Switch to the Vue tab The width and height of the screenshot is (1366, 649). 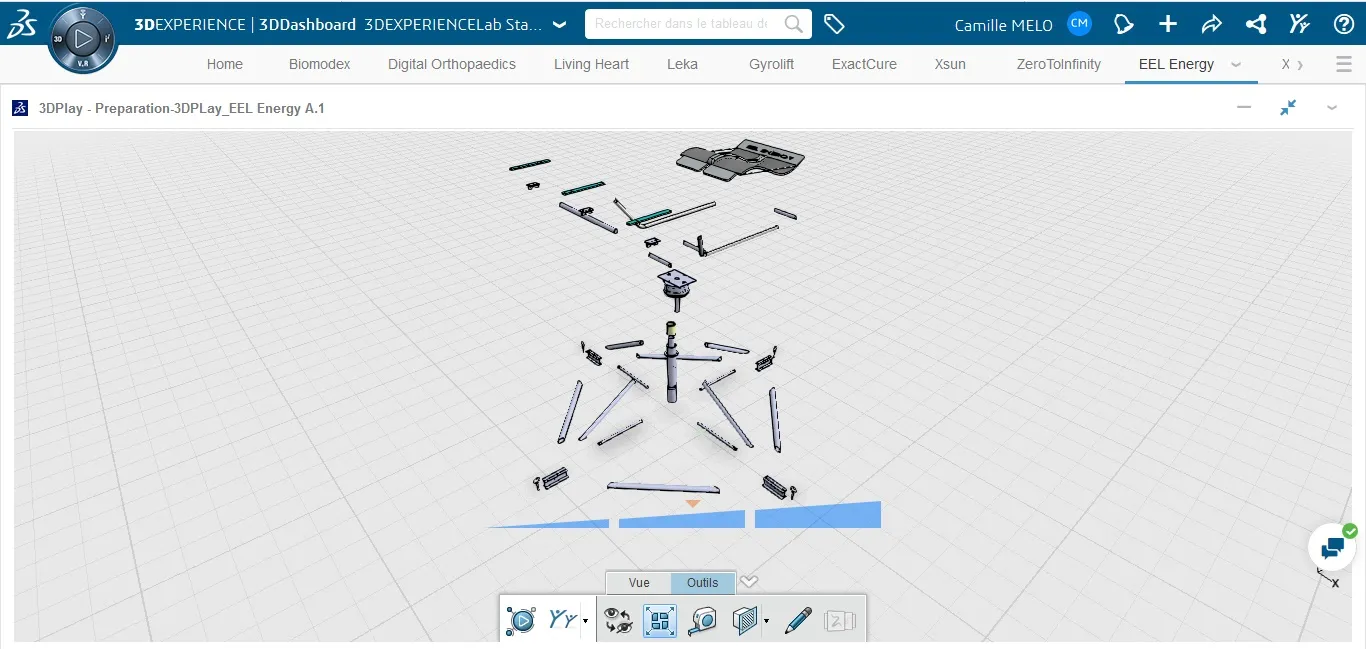pos(637,582)
